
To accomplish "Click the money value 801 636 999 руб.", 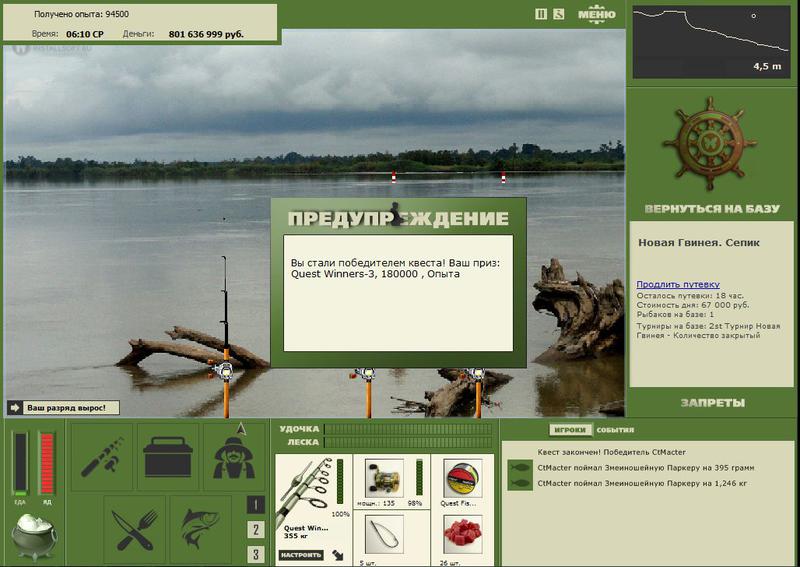I will coord(206,34).
